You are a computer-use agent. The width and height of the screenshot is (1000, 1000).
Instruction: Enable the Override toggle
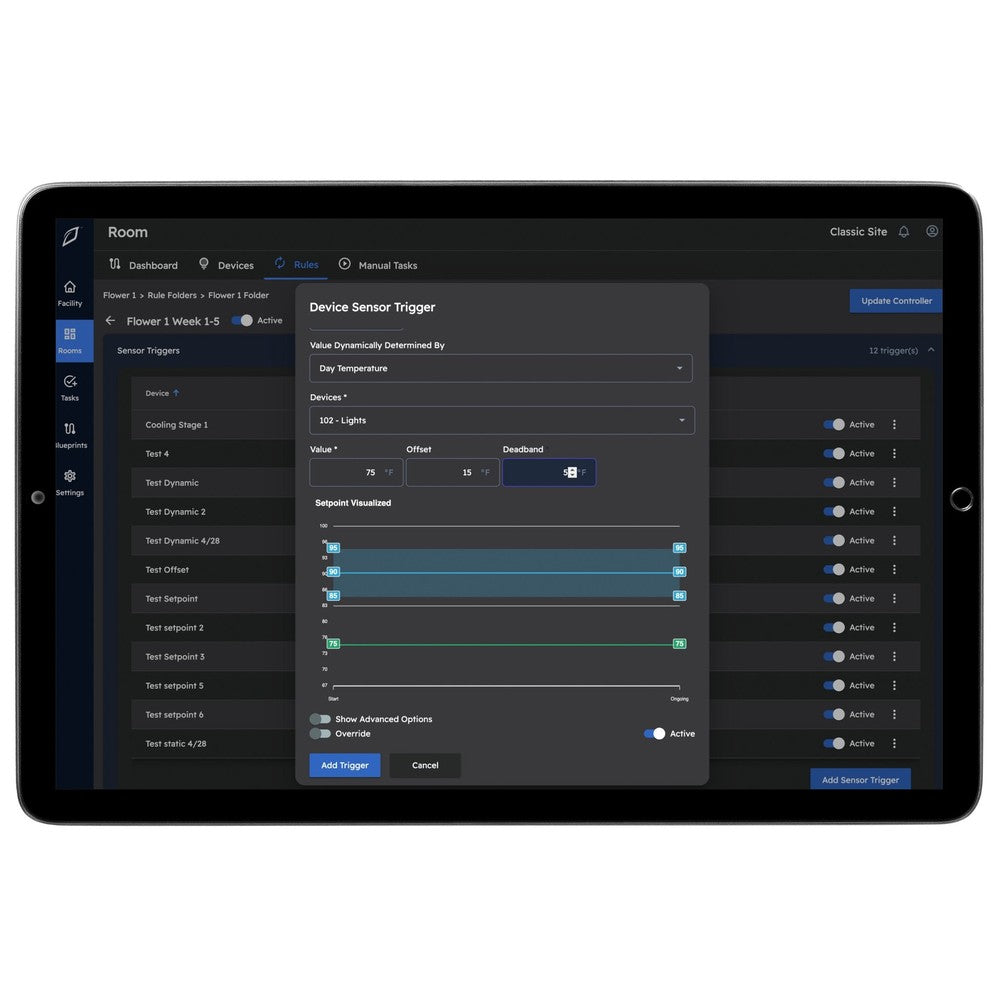click(320, 734)
